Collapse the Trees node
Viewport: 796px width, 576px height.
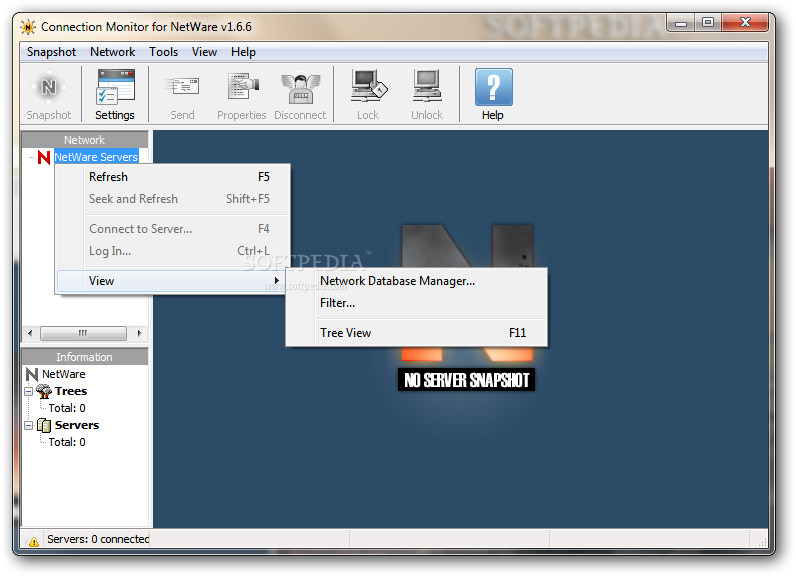click(x=29, y=391)
